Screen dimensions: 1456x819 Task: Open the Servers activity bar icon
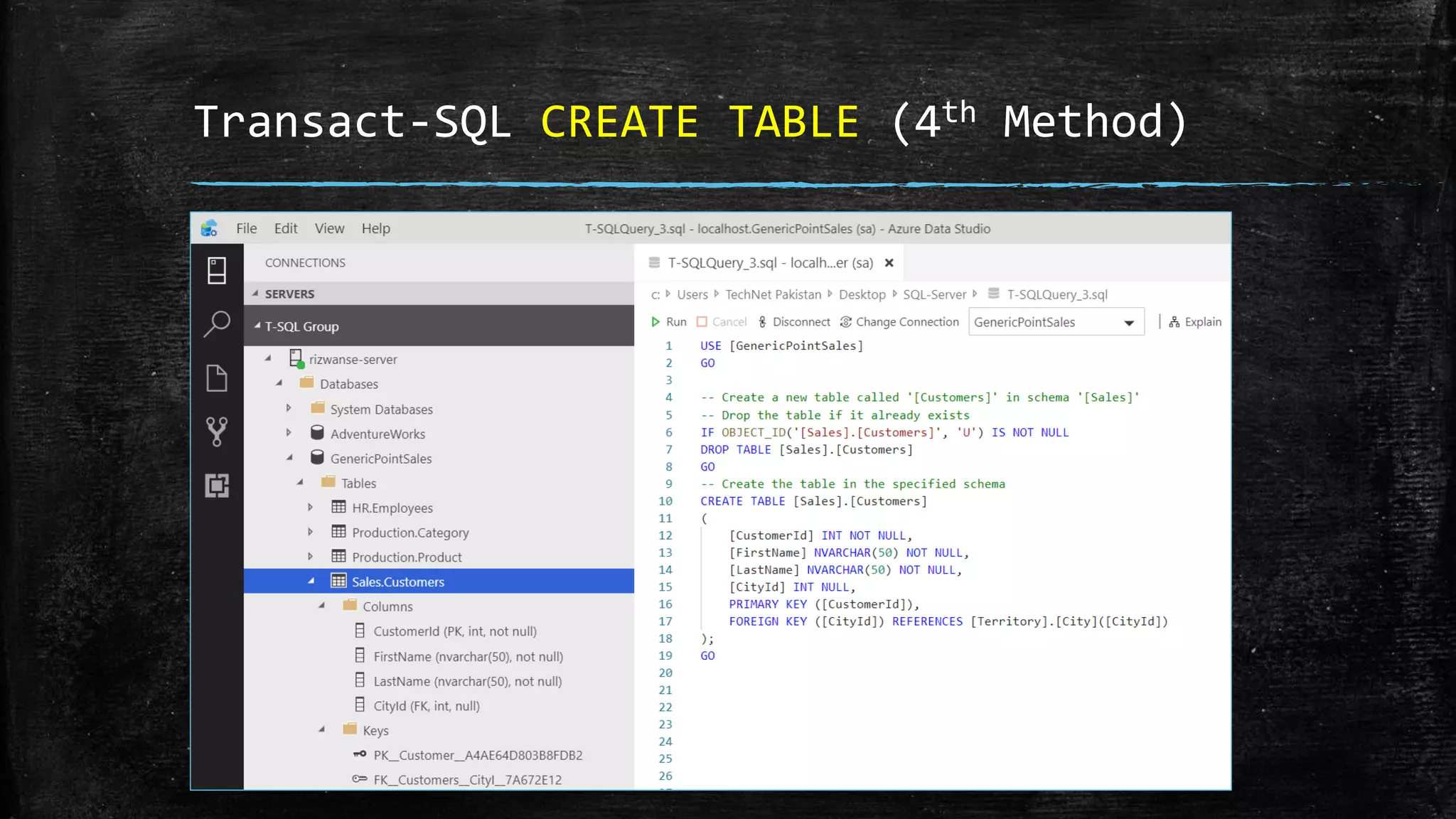pyautogui.click(x=217, y=271)
